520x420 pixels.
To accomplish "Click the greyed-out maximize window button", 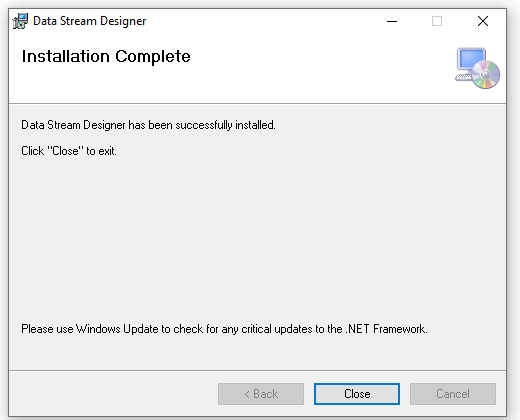I will tap(437, 21).
